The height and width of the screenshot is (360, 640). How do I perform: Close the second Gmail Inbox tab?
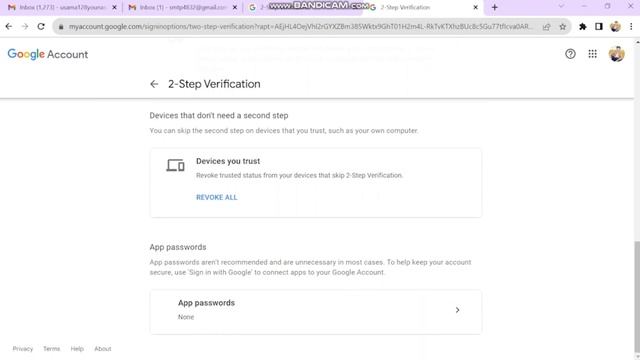235,7
